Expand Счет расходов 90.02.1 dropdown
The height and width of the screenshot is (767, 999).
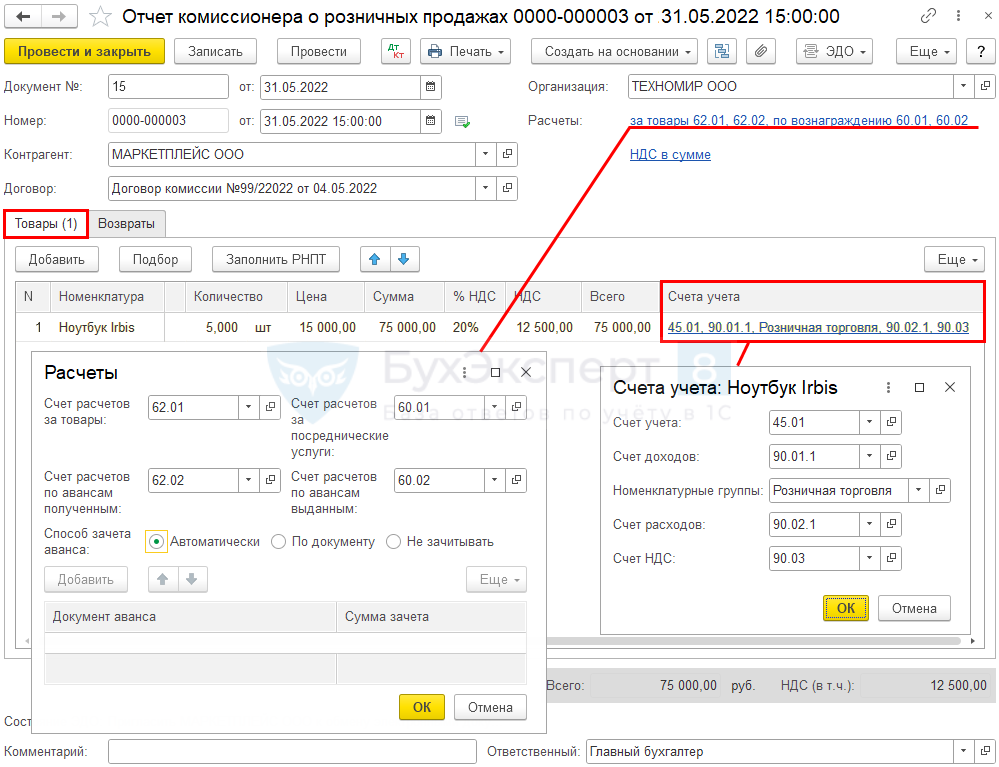click(870, 524)
